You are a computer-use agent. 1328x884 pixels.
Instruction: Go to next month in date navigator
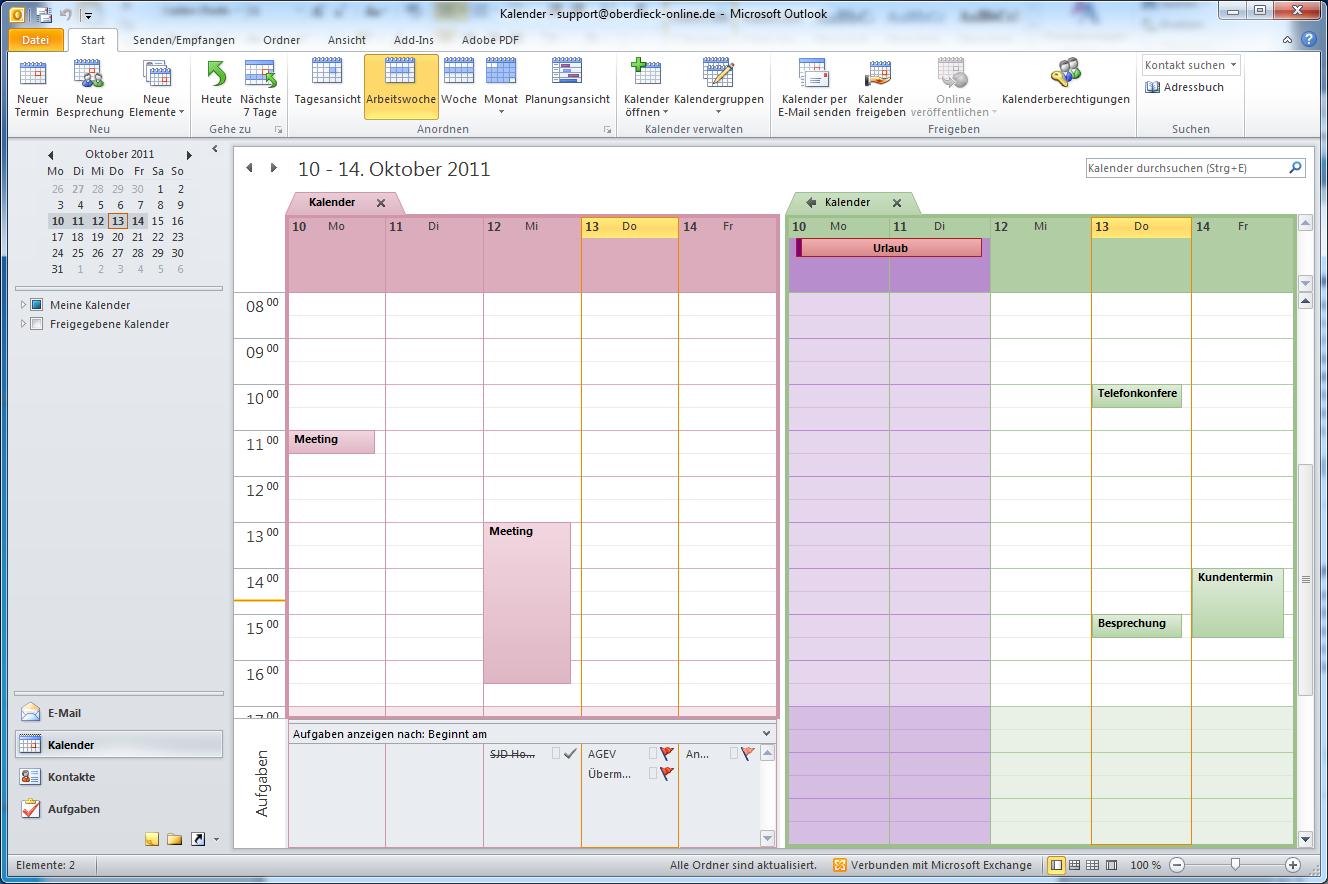(x=189, y=155)
